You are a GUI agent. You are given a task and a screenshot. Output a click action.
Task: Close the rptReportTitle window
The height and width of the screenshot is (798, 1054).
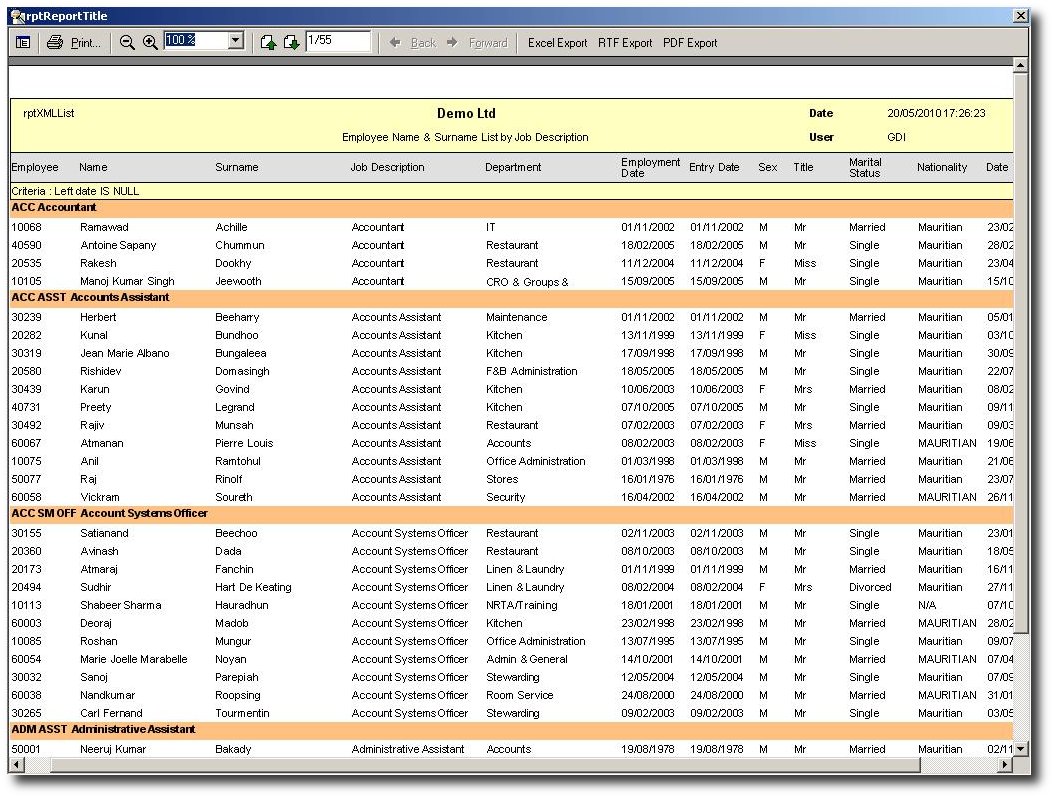tap(1020, 16)
